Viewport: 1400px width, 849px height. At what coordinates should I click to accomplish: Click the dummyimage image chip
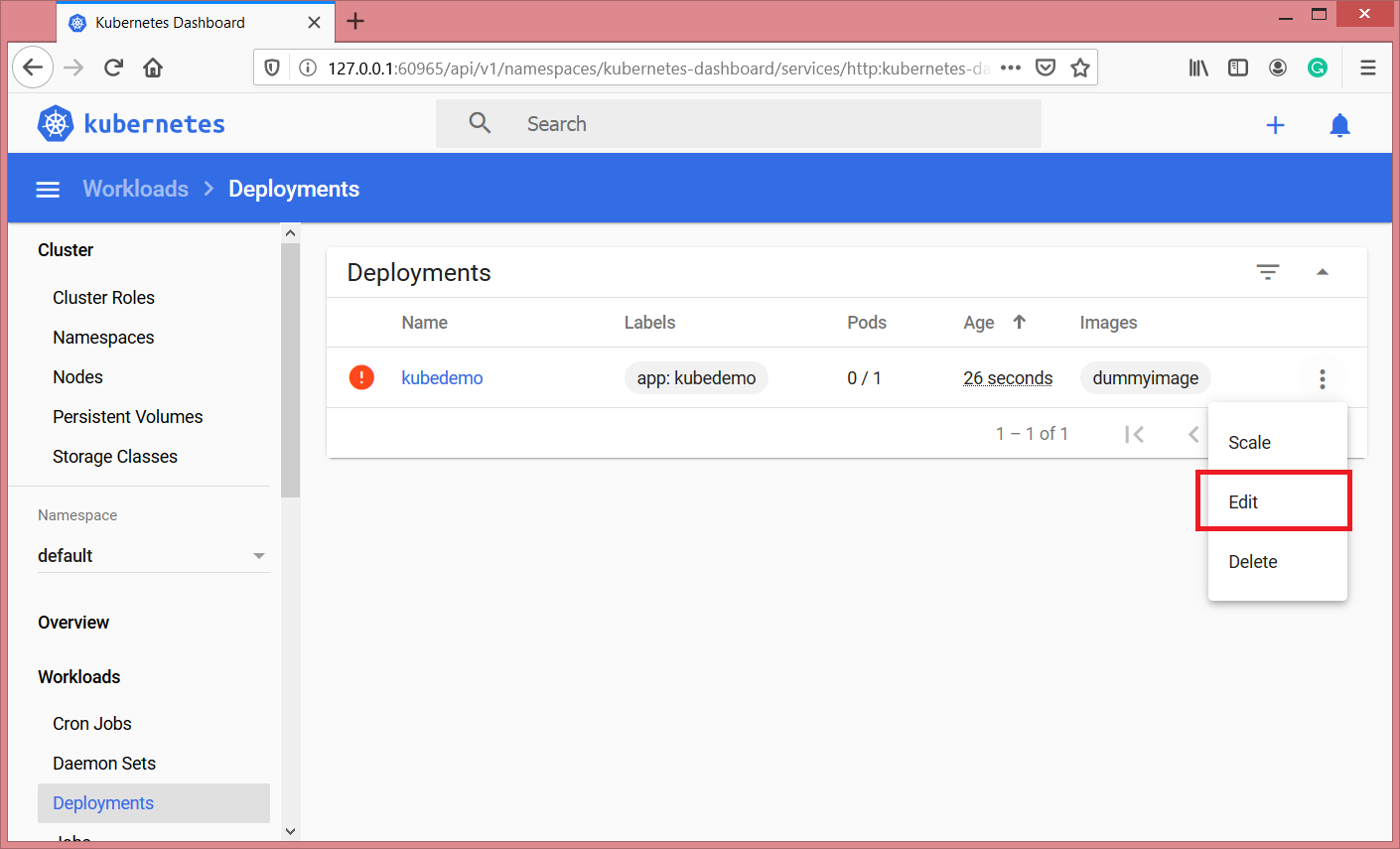click(x=1145, y=378)
